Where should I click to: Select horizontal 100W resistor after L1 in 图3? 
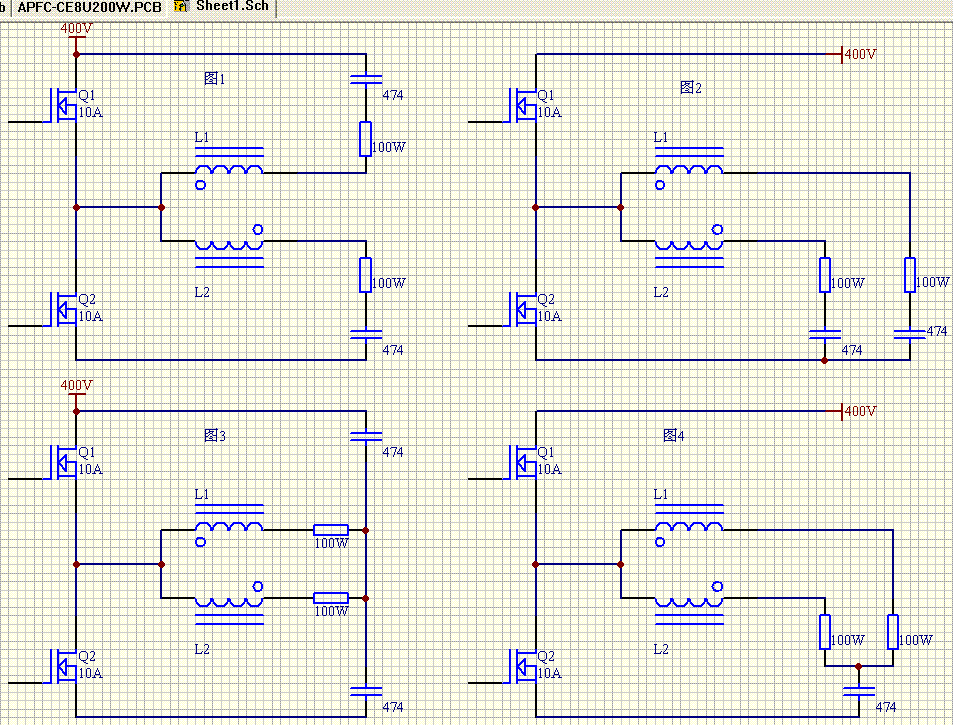coord(331,530)
